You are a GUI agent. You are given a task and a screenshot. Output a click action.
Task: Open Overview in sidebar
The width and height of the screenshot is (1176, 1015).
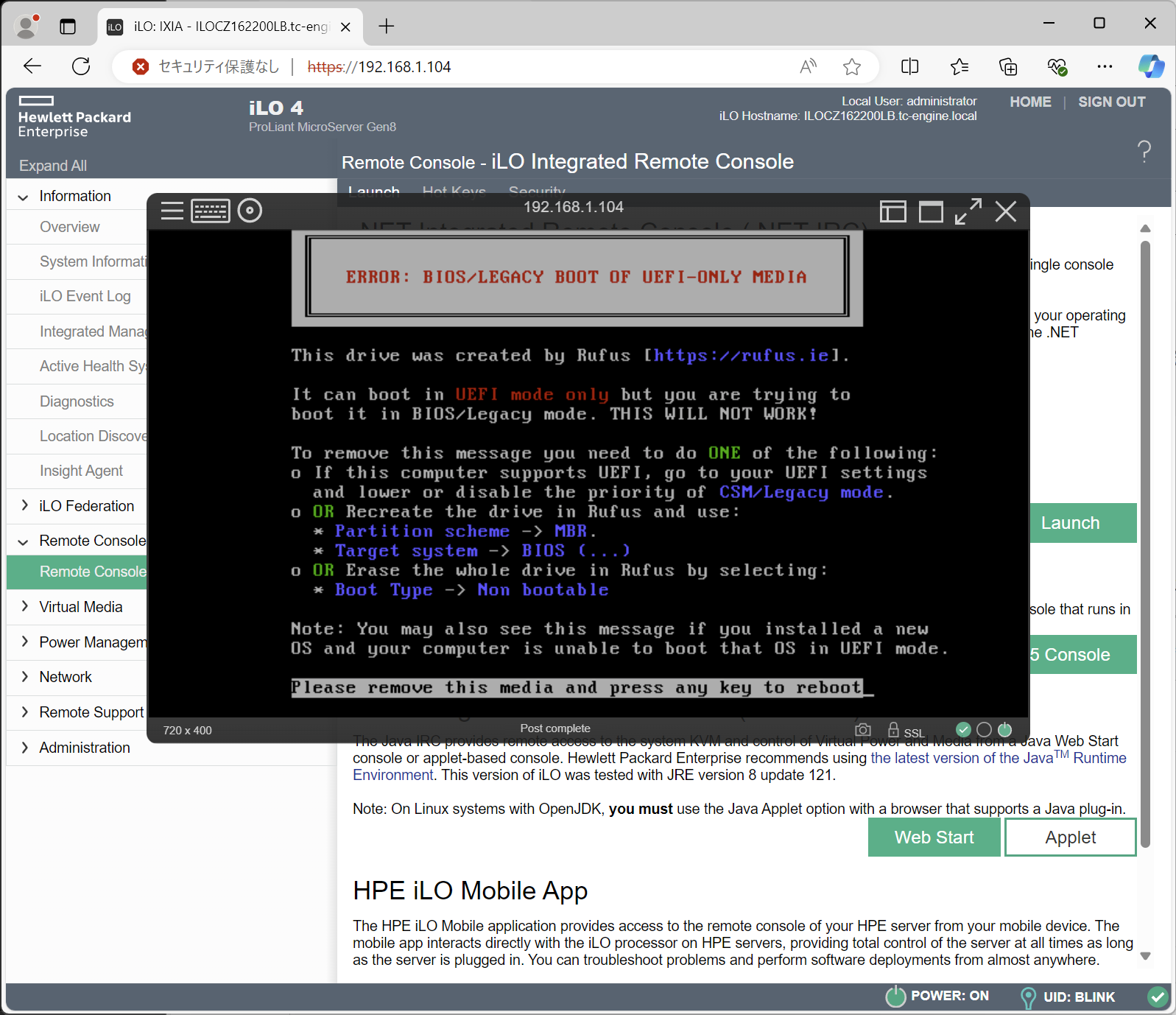[70, 227]
